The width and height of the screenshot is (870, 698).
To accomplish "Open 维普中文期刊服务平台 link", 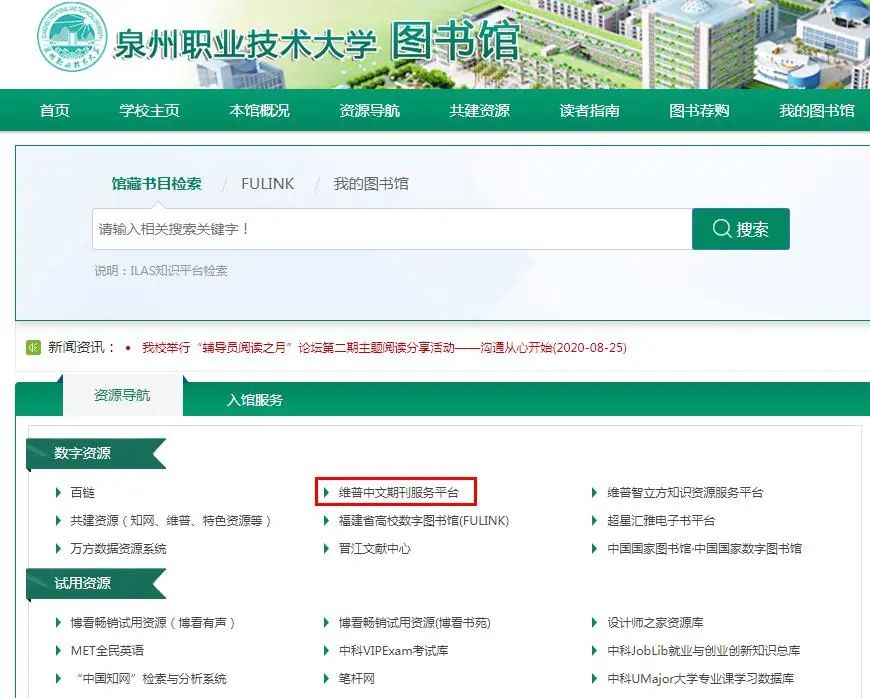I will click(399, 492).
